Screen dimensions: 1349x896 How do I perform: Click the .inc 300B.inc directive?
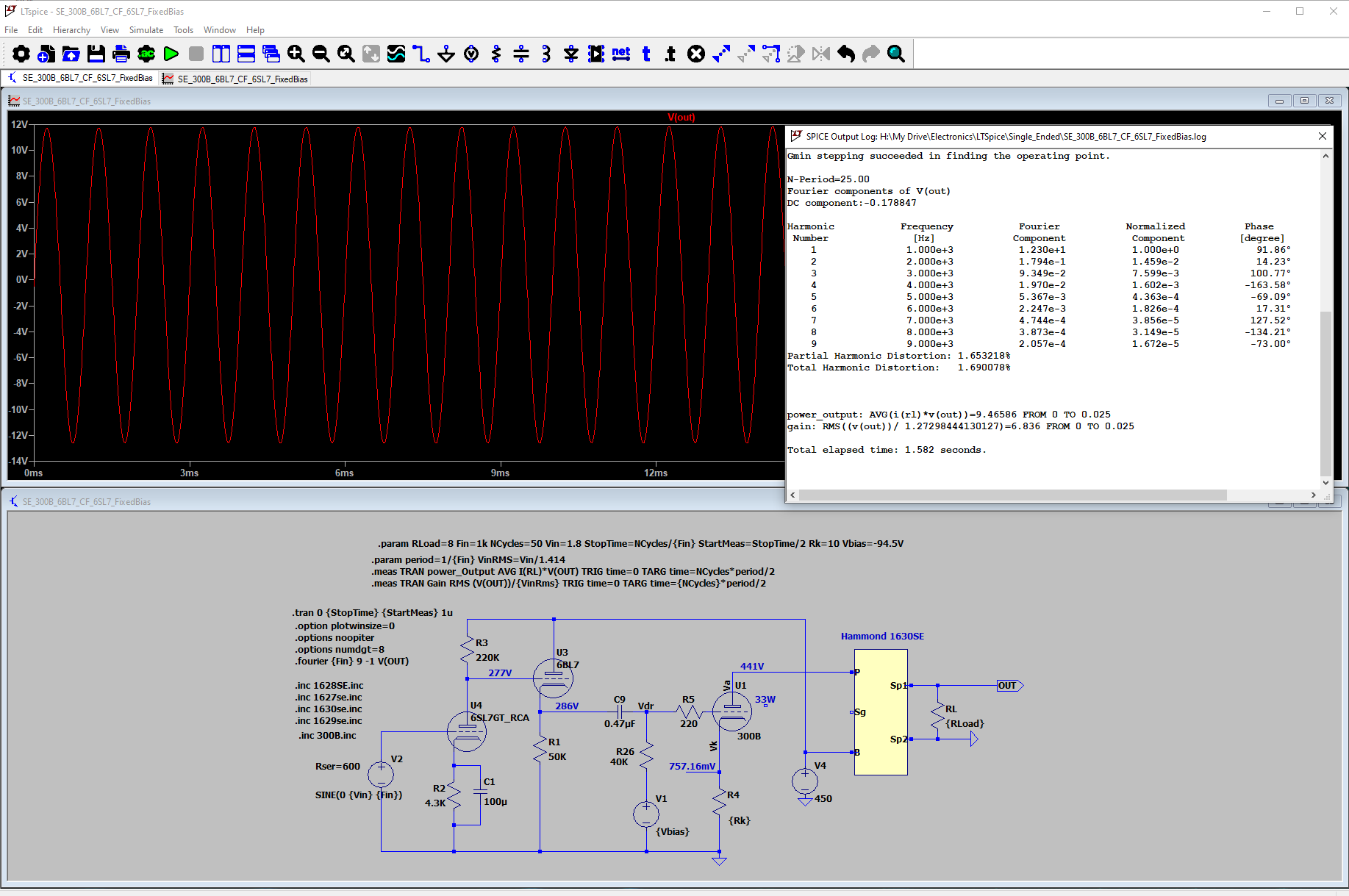pos(327,736)
